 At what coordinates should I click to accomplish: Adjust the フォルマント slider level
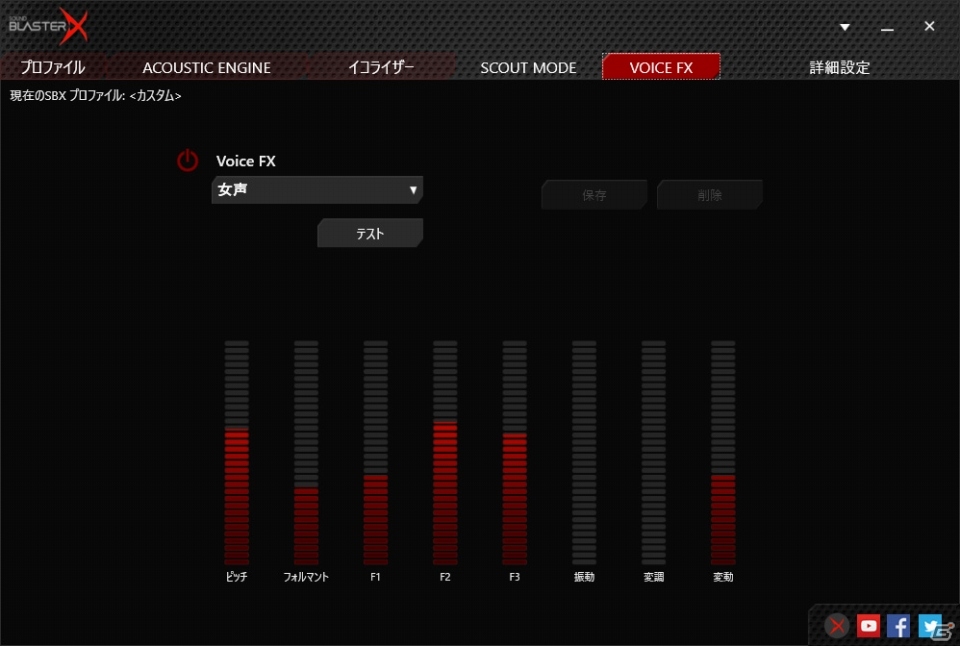pos(306,453)
